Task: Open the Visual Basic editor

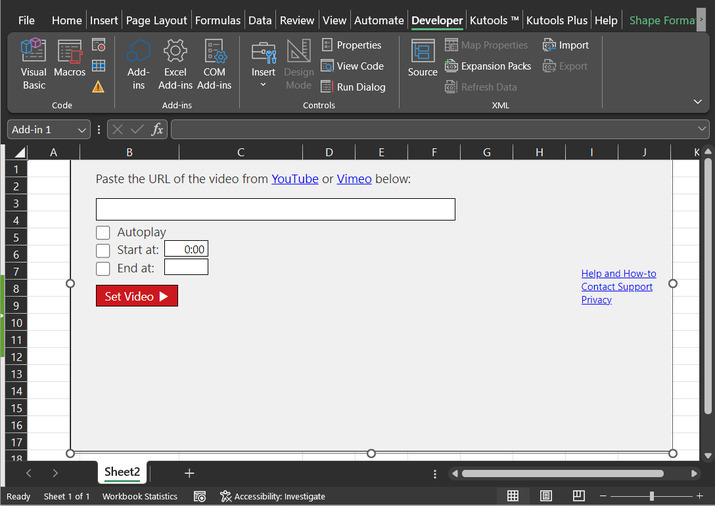Action: (34, 63)
